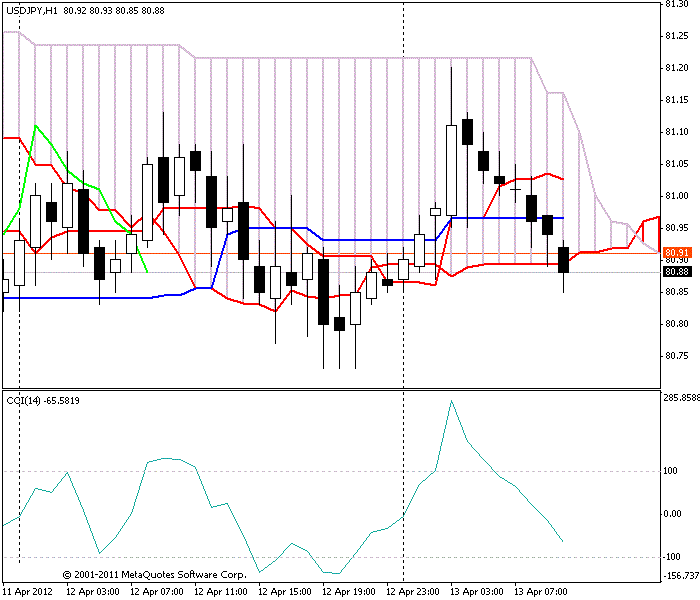
Task: Click the 12 Apr 03:00 time label
Action: [x=93, y=592]
